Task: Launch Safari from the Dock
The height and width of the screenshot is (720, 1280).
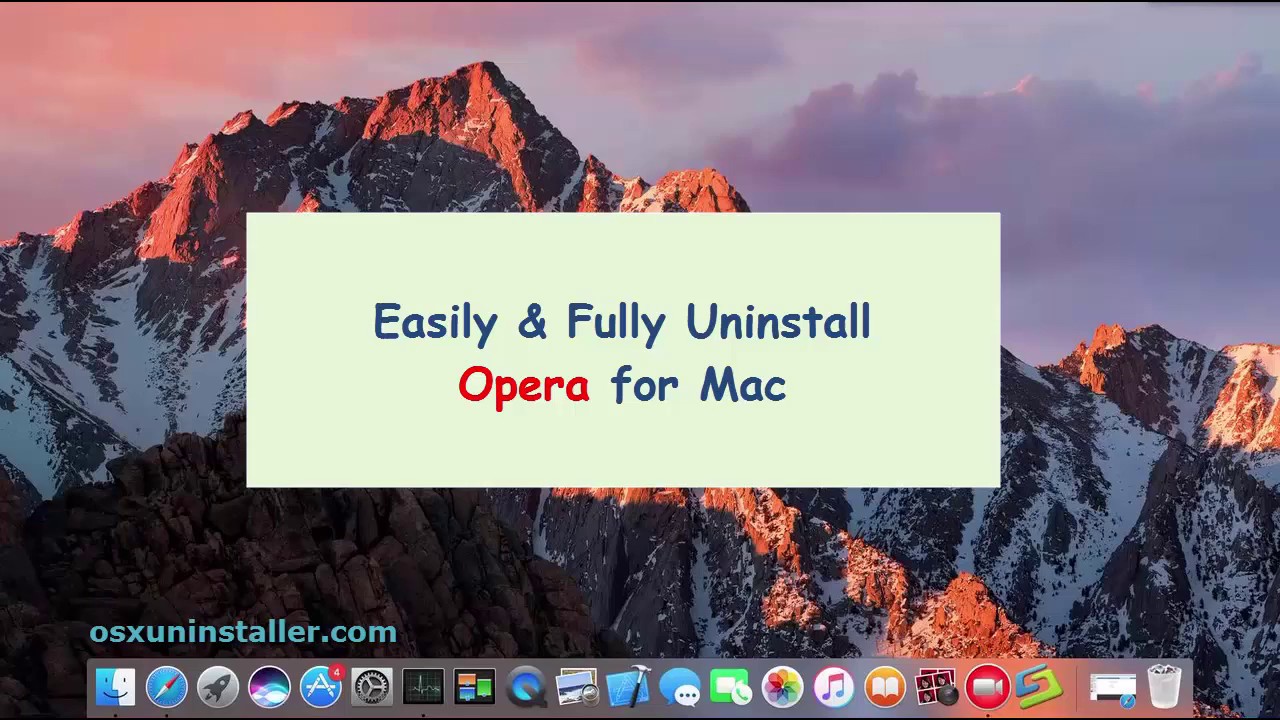Action: tap(167, 687)
